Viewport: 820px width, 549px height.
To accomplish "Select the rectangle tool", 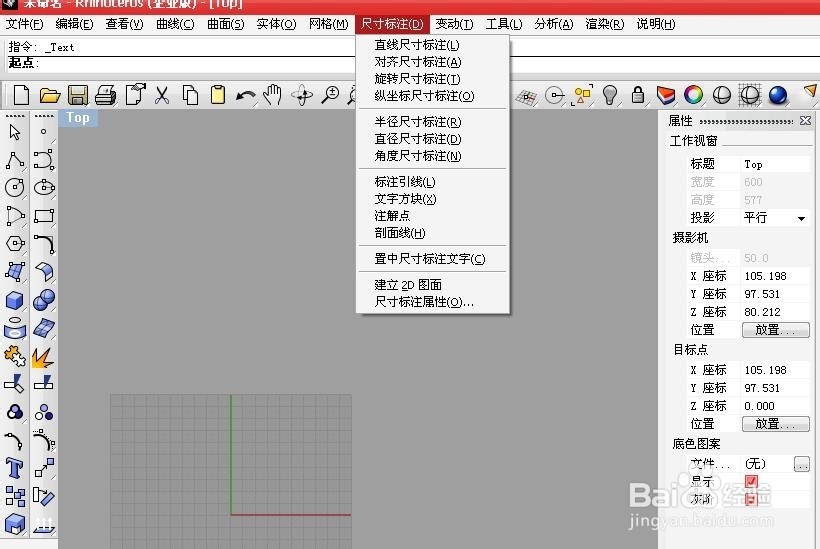I will 44,215.
